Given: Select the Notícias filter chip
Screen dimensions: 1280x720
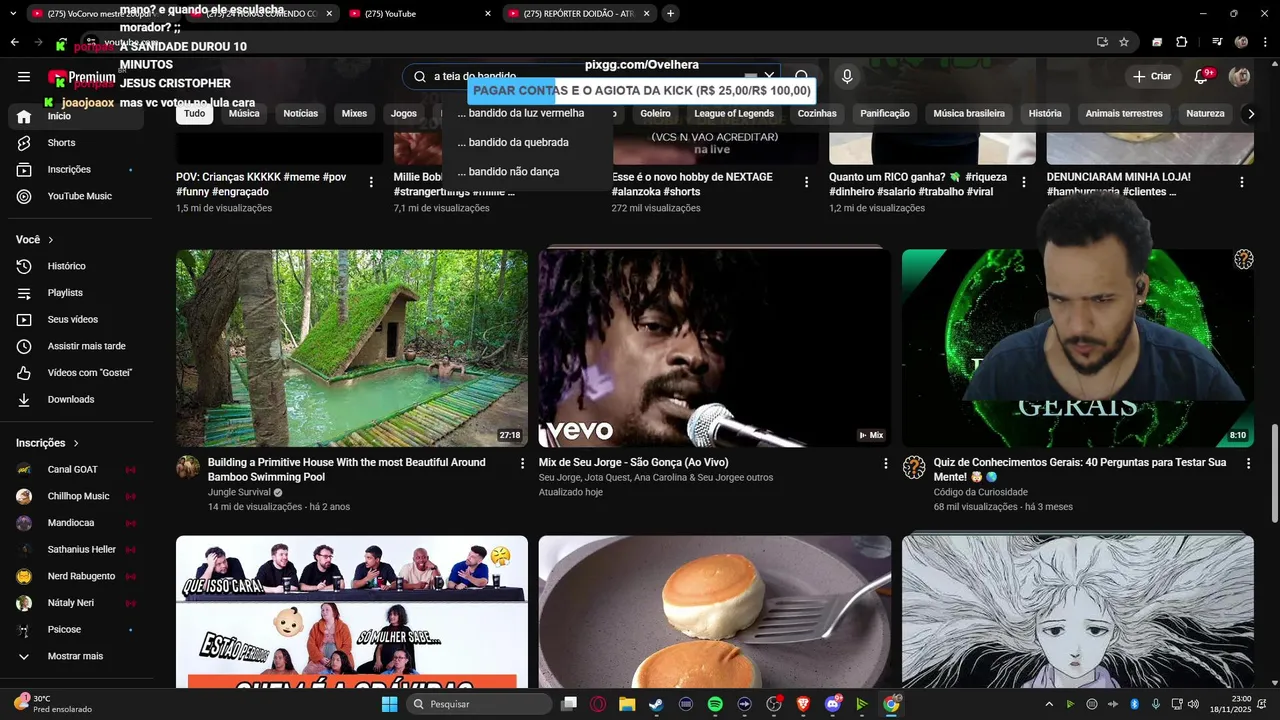Looking at the screenshot, I should pos(300,114).
